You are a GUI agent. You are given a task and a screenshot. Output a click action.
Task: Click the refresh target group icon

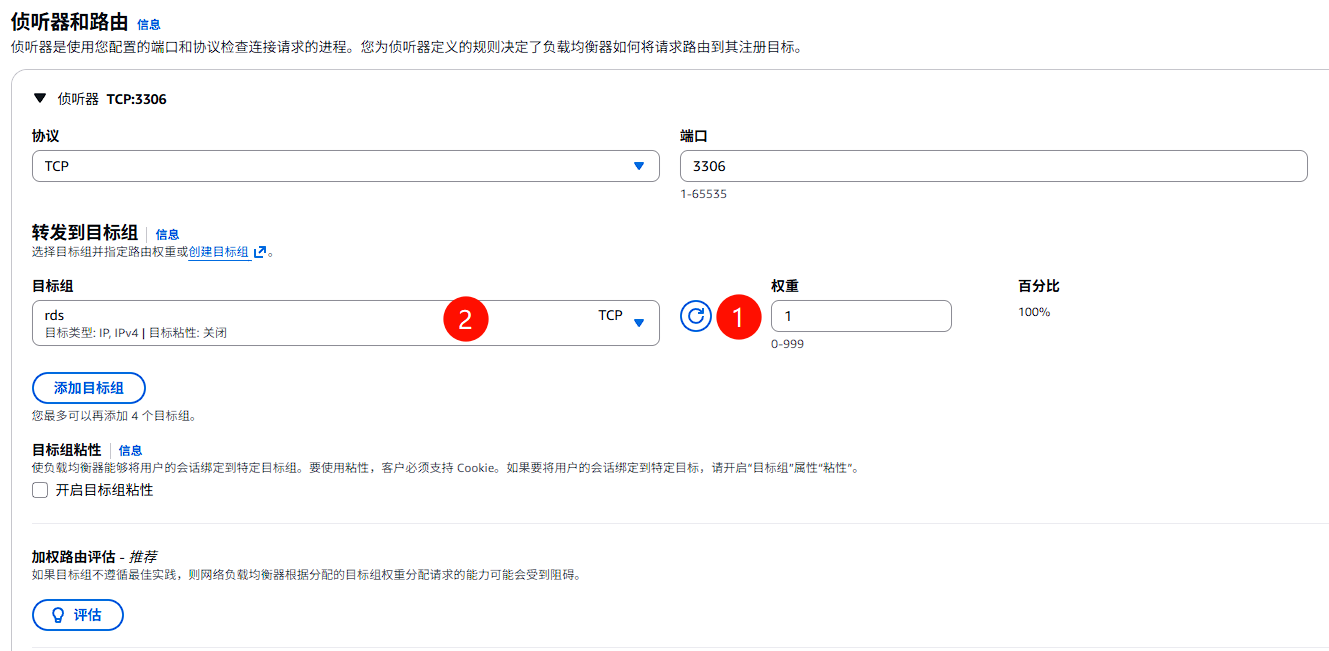[696, 315]
